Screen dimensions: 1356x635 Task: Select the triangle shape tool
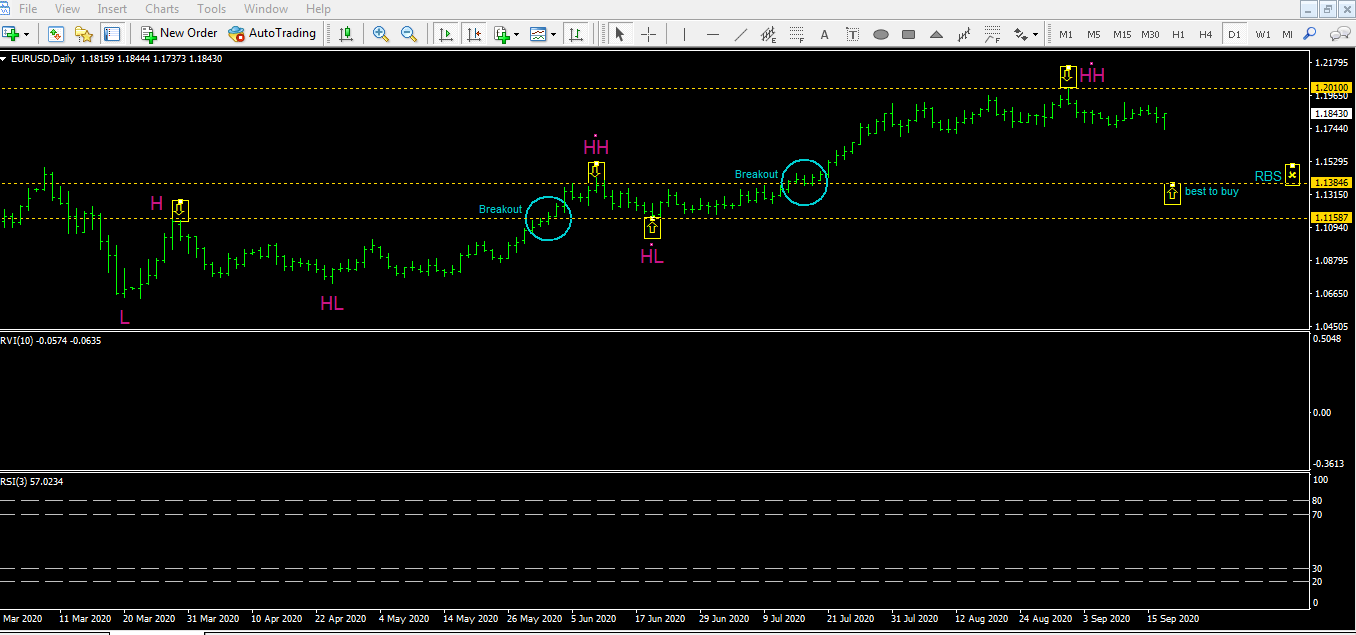937,34
